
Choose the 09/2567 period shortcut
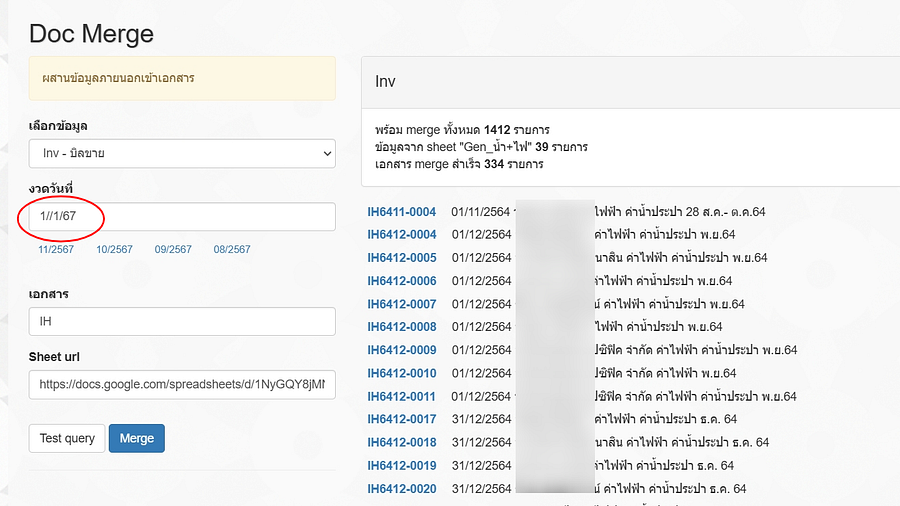[173, 249]
